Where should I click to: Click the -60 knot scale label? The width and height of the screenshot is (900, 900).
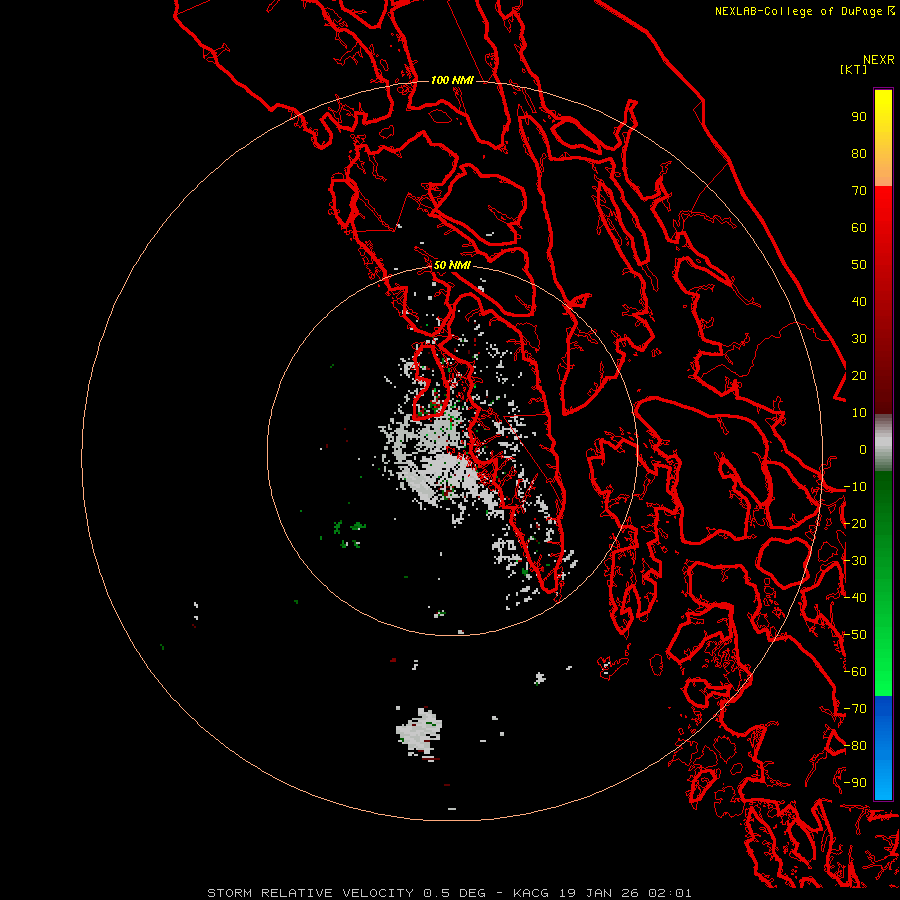[855, 672]
